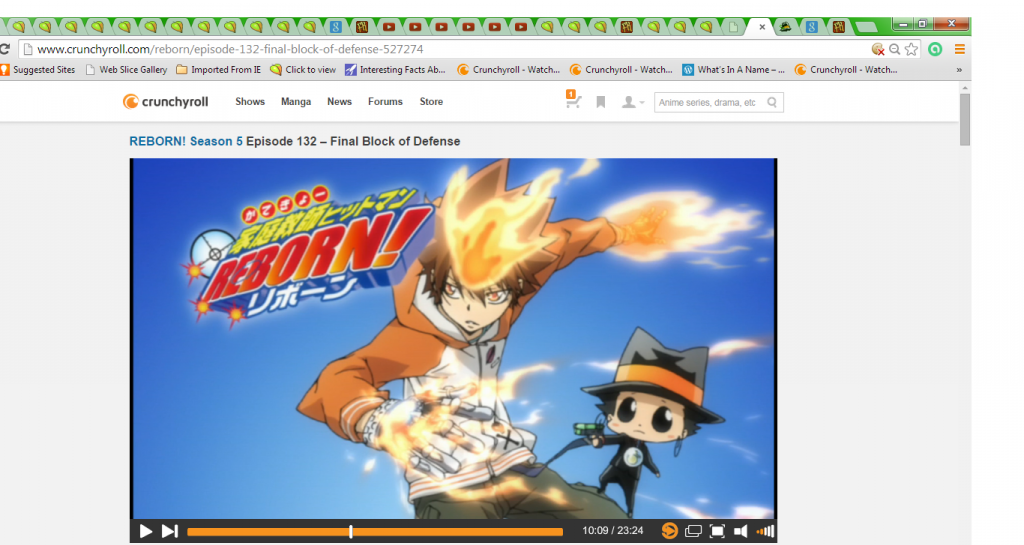Switch to the blank page icon tab

pyautogui.click(x=733, y=27)
